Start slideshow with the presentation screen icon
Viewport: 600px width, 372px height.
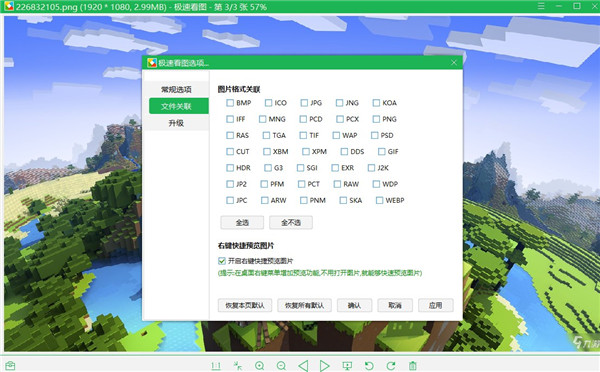(x=347, y=366)
